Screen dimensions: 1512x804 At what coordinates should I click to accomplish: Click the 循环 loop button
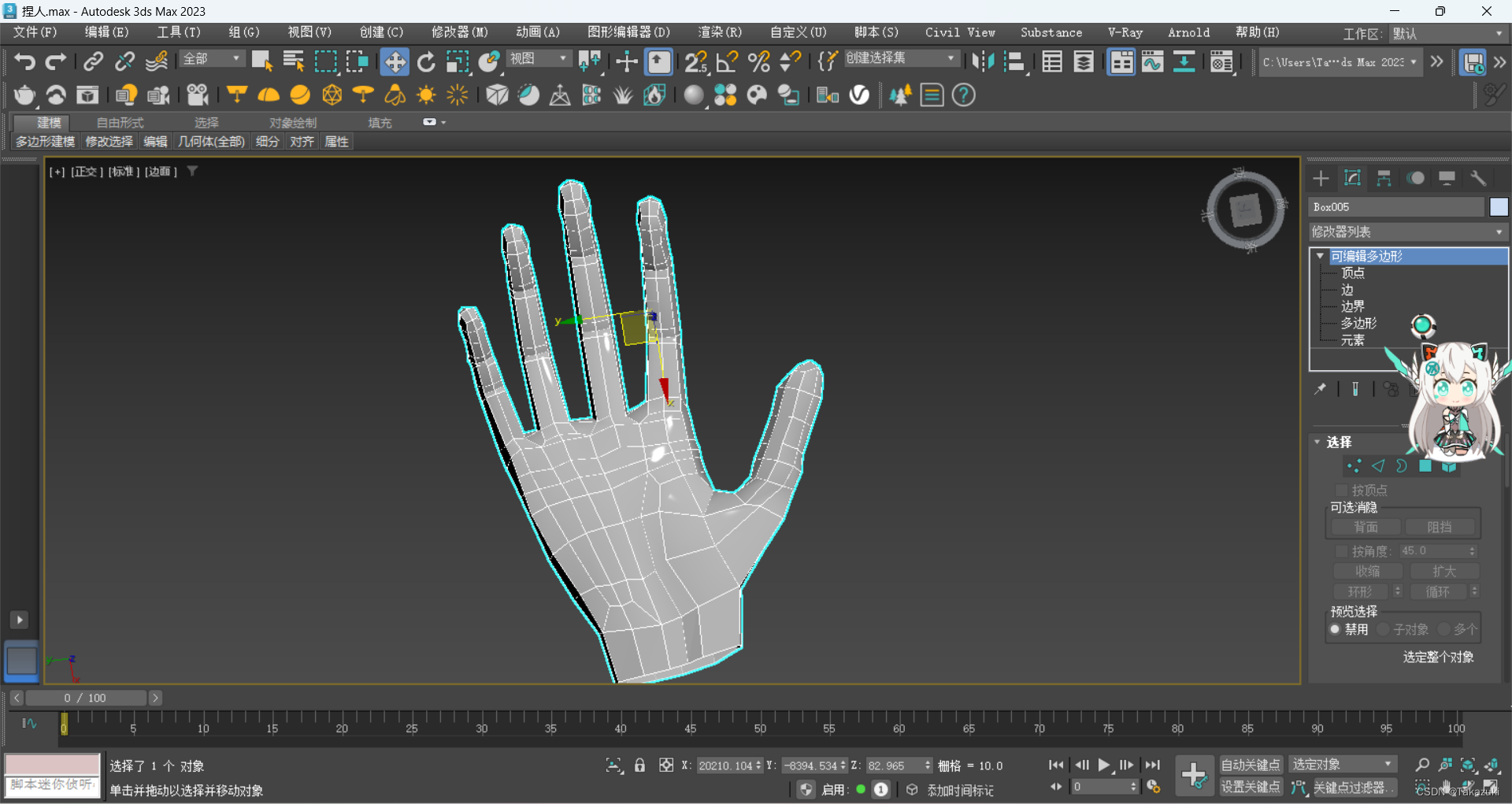pos(1437,591)
